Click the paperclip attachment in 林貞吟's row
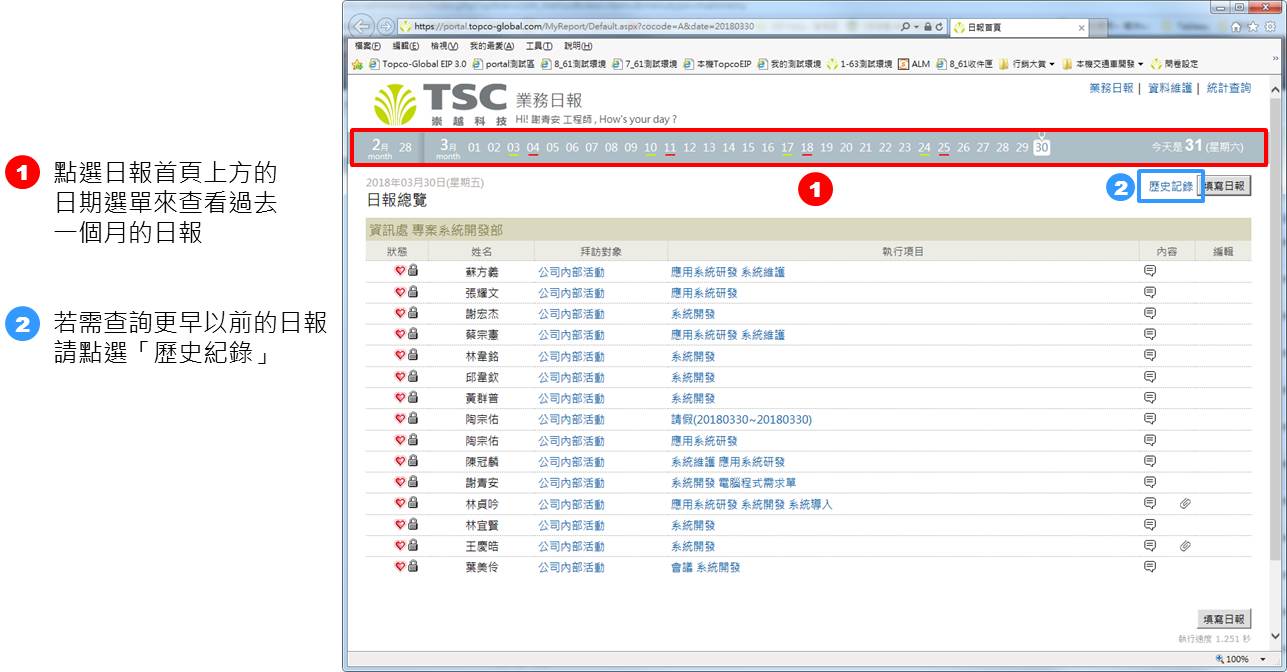The width and height of the screenshot is (1287, 672). (x=1185, y=504)
